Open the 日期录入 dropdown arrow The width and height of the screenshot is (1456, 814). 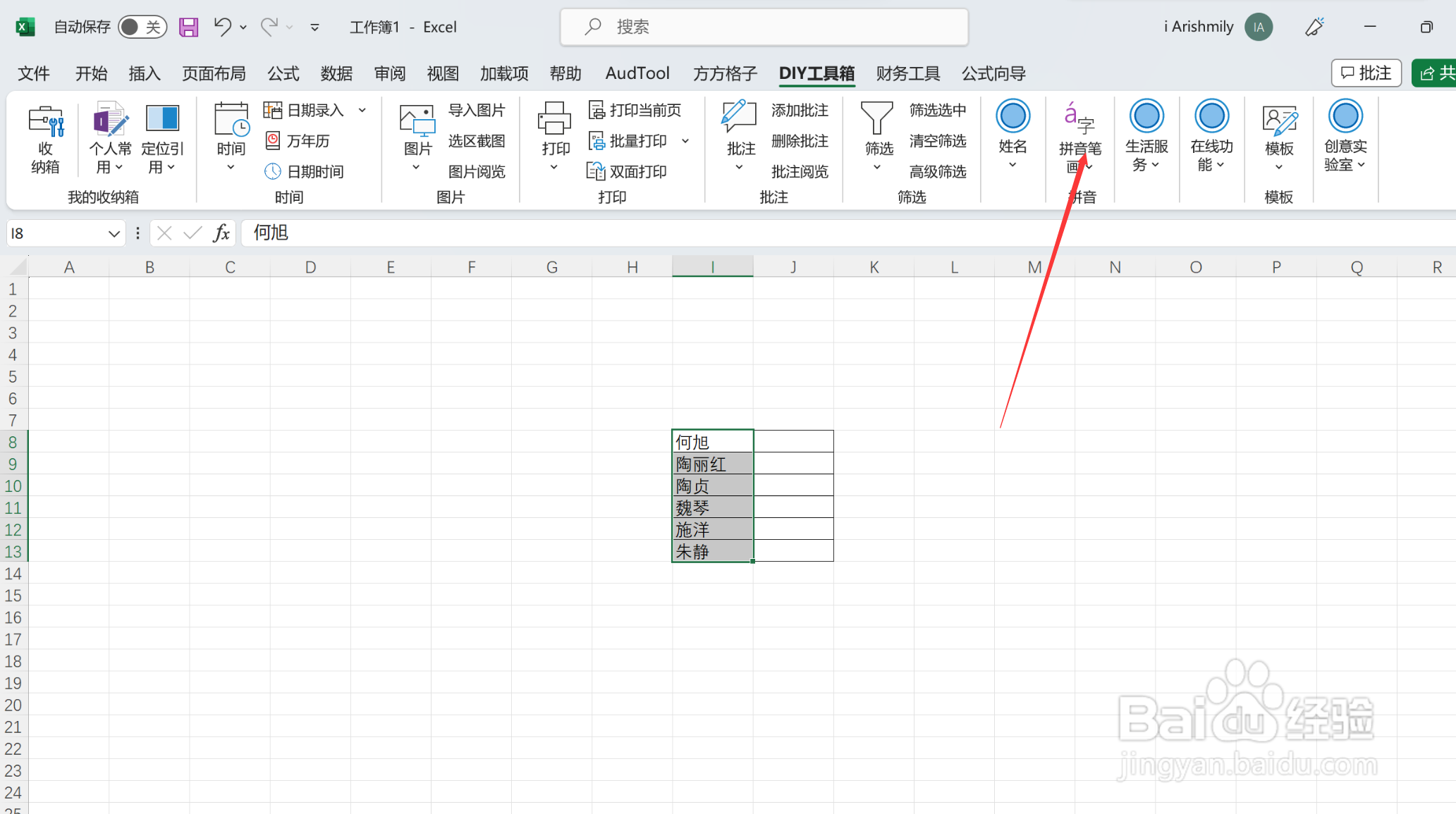362,111
